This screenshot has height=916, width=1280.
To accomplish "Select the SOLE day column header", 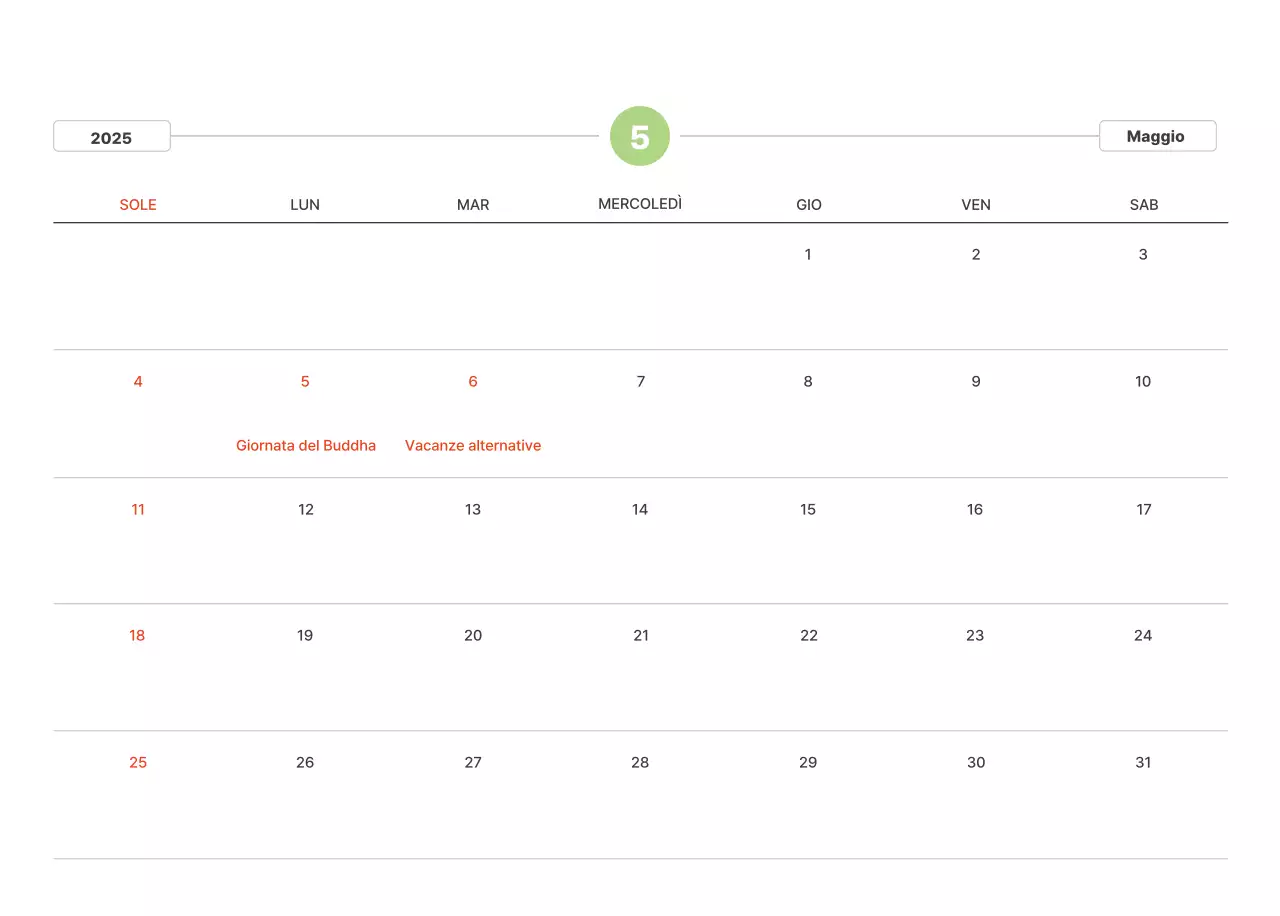I will tap(138, 204).
